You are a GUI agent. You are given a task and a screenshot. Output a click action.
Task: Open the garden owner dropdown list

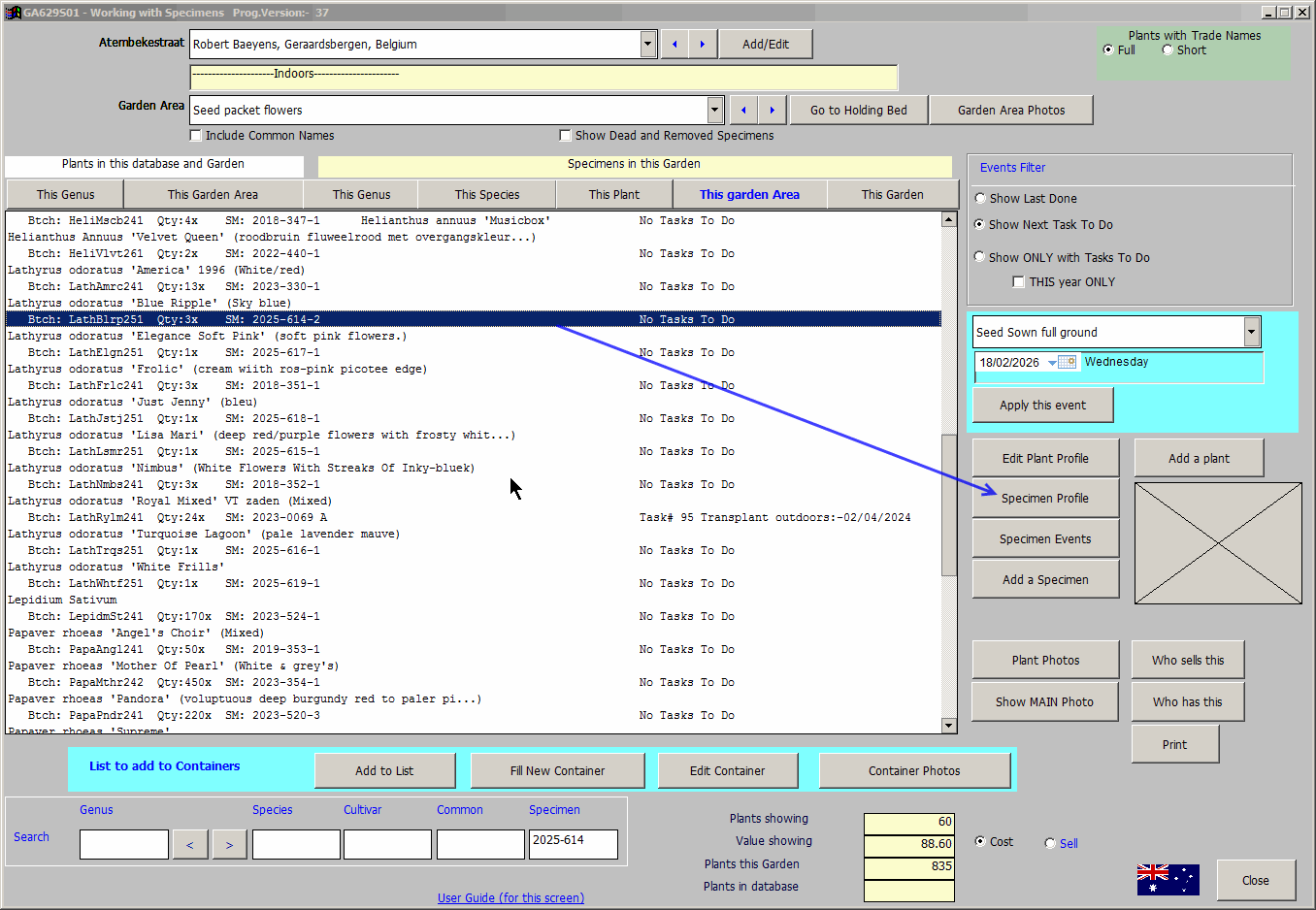[x=648, y=45]
